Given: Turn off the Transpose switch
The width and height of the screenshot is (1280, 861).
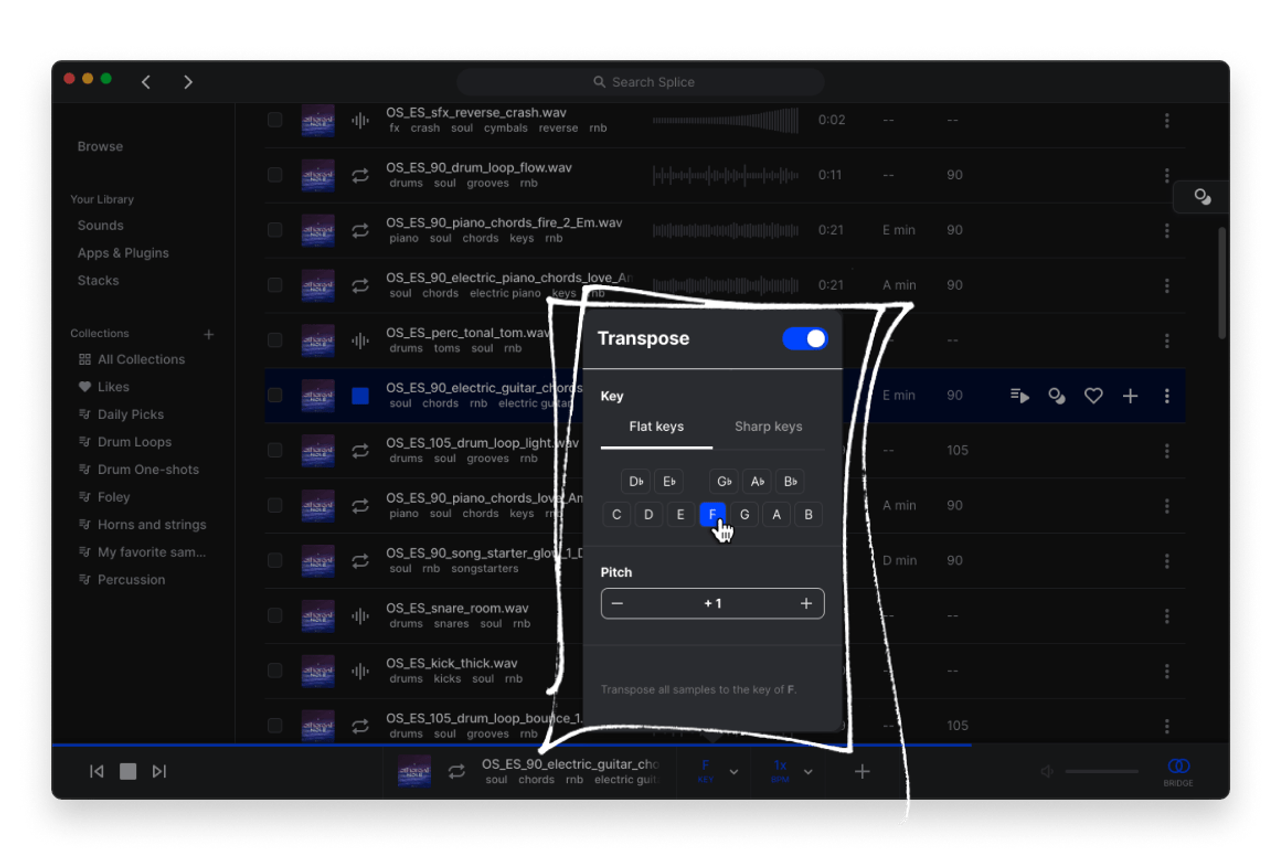Looking at the screenshot, I should click(805, 339).
